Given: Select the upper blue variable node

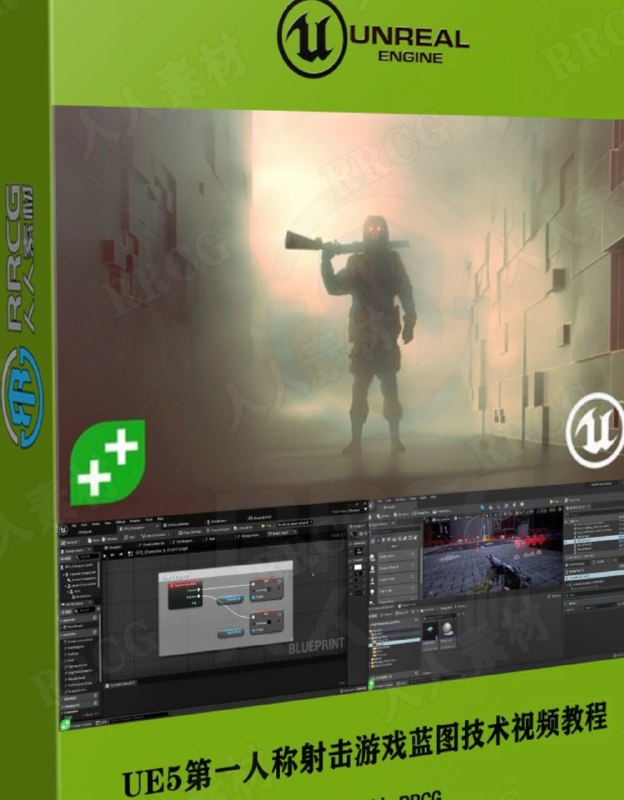Looking at the screenshot, I should coord(230,599).
